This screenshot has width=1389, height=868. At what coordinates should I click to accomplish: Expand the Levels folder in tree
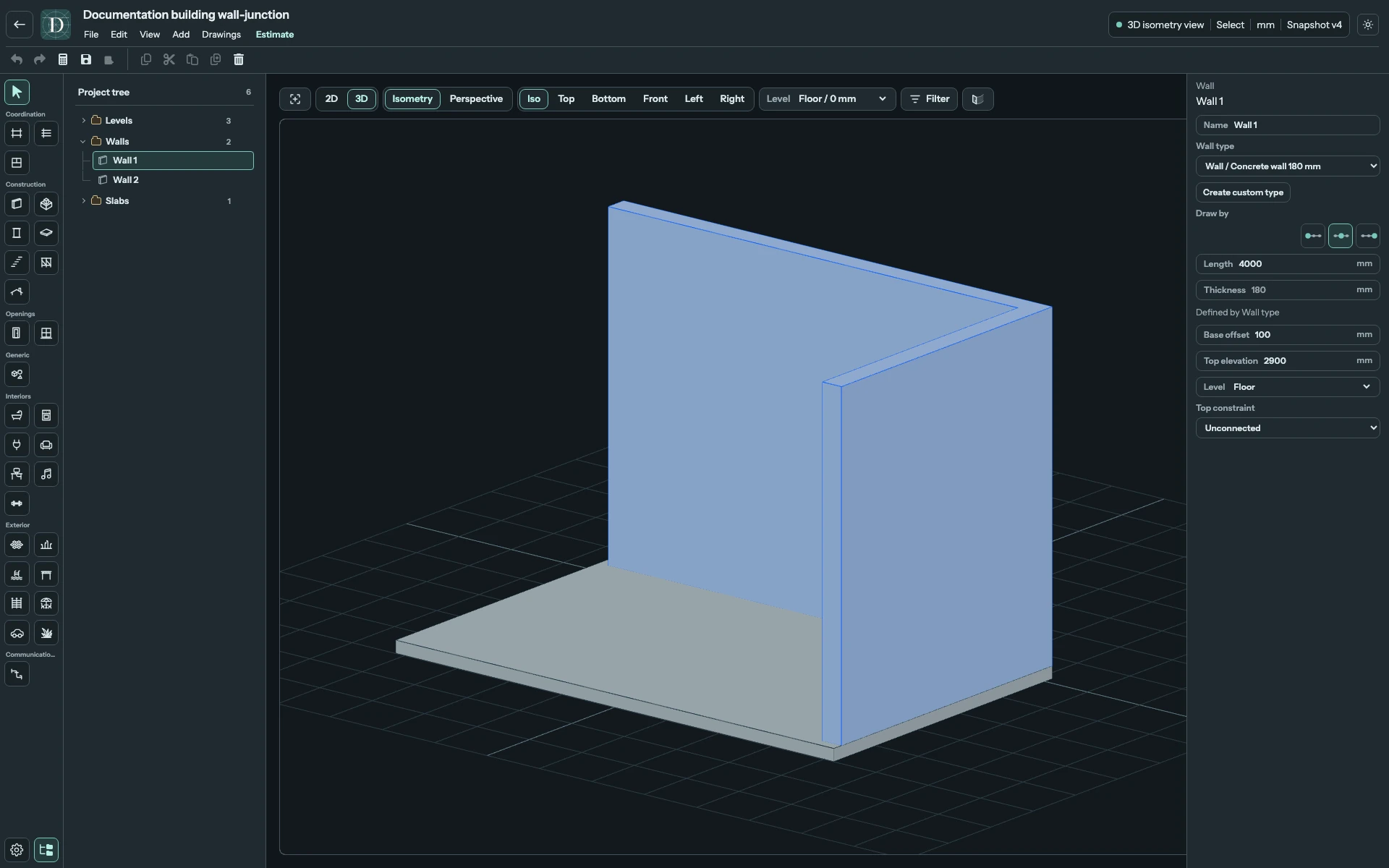[83, 121]
